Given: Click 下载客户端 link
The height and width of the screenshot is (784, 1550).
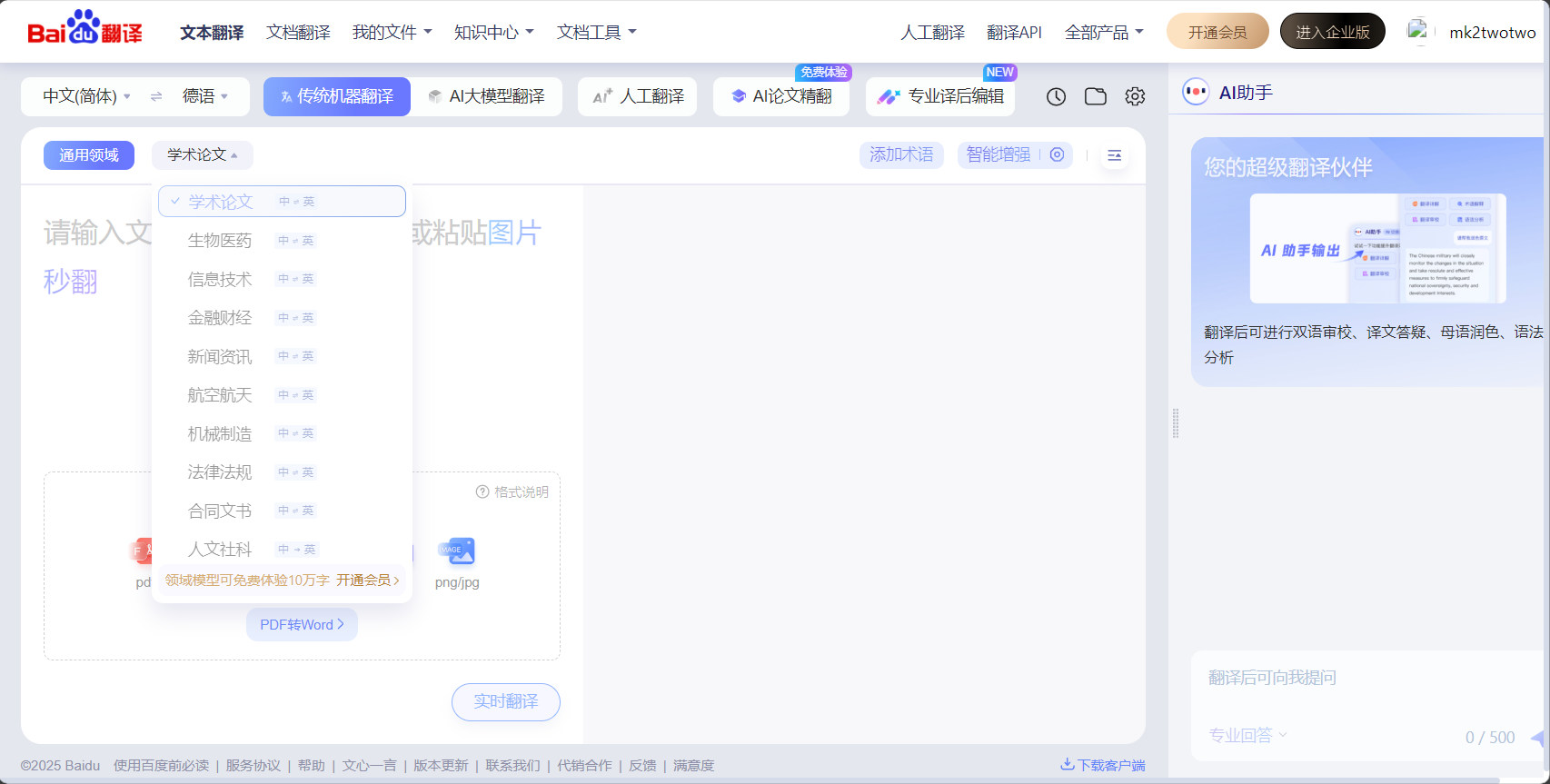Looking at the screenshot, I should (1111, 765).
